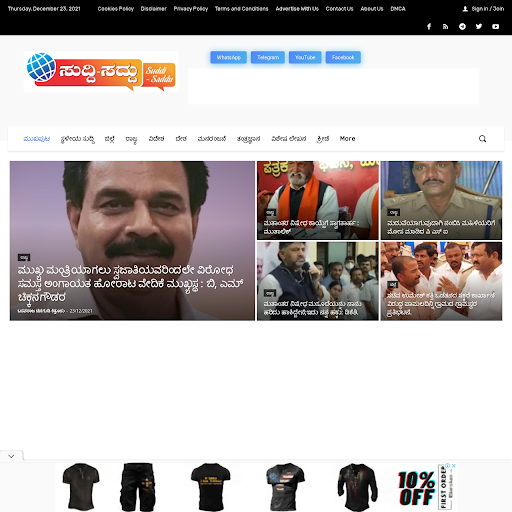Open Cookies Policy link
Viewport: 512px width, 512px height.
[x=116, y=9]
